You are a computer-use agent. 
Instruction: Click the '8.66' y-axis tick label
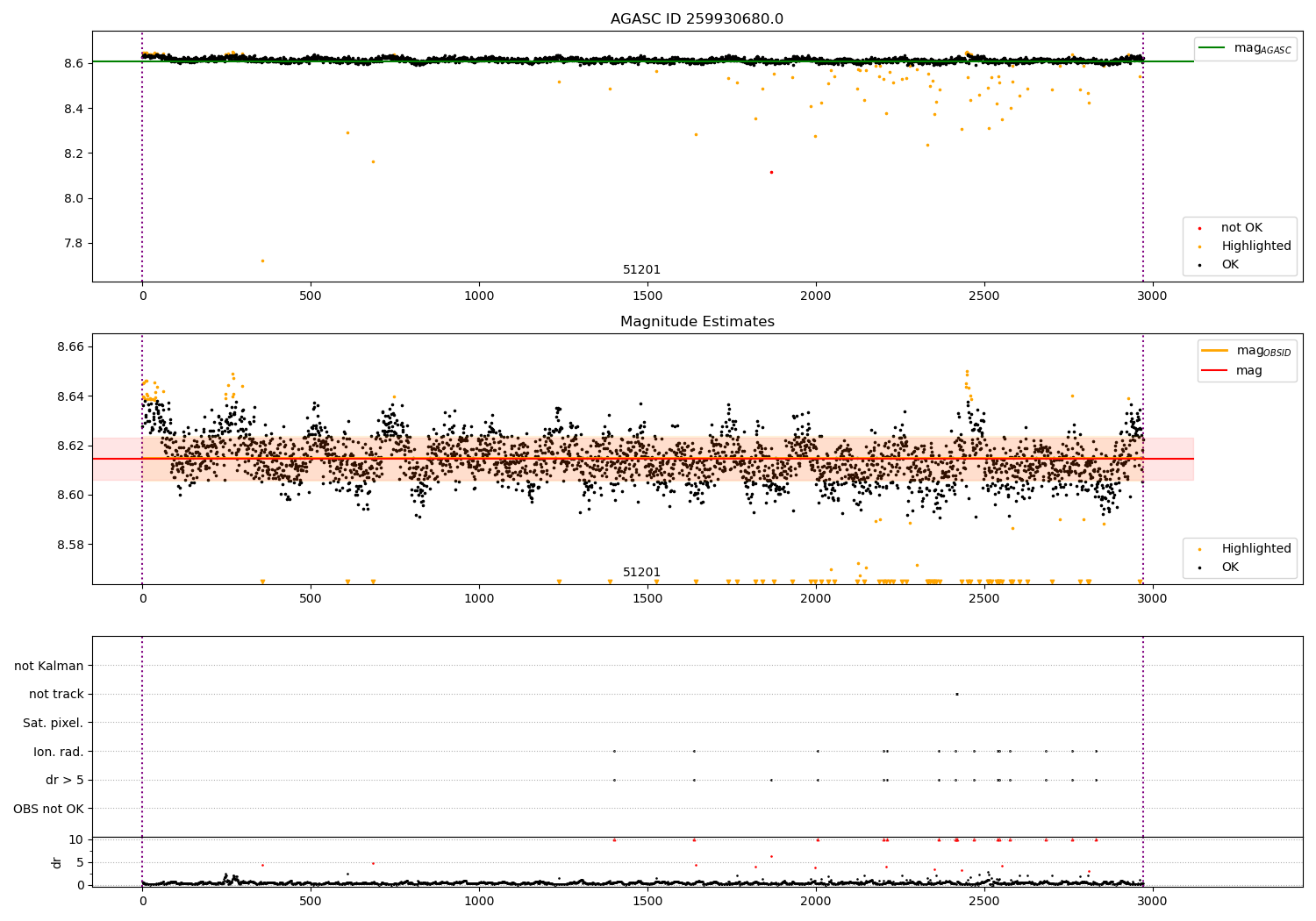70,347
